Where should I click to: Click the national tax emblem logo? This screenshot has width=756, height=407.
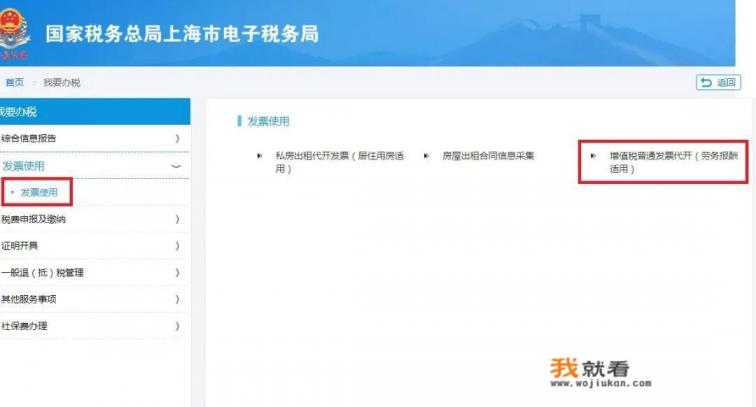(14, 34)
